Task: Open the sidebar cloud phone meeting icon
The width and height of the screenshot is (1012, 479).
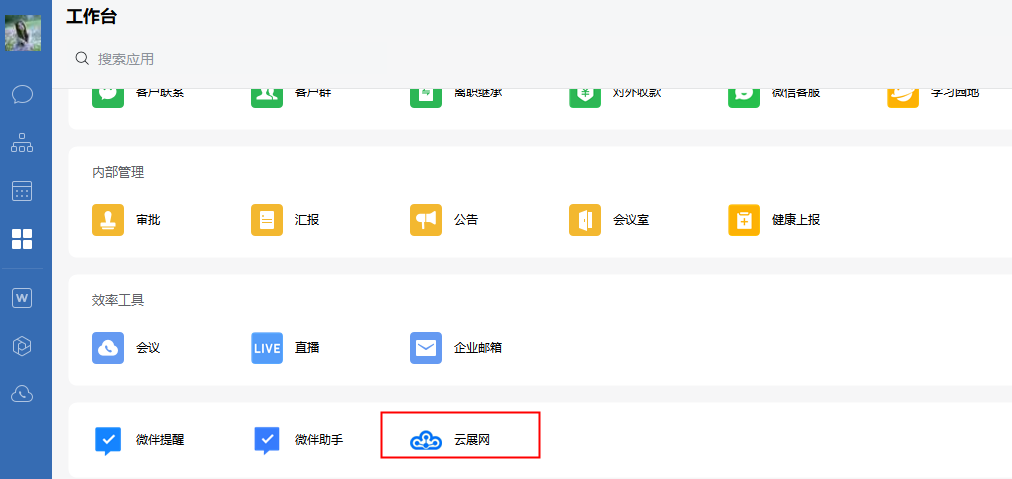Action: (x=23, y=394)
